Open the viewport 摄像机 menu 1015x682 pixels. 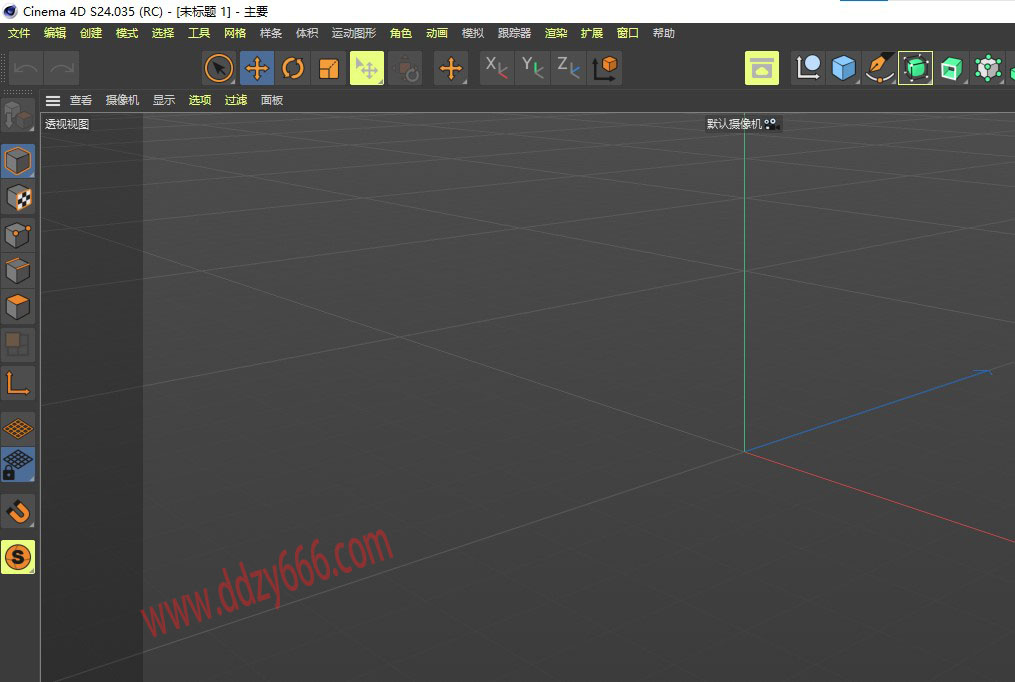tap(122, 100)
